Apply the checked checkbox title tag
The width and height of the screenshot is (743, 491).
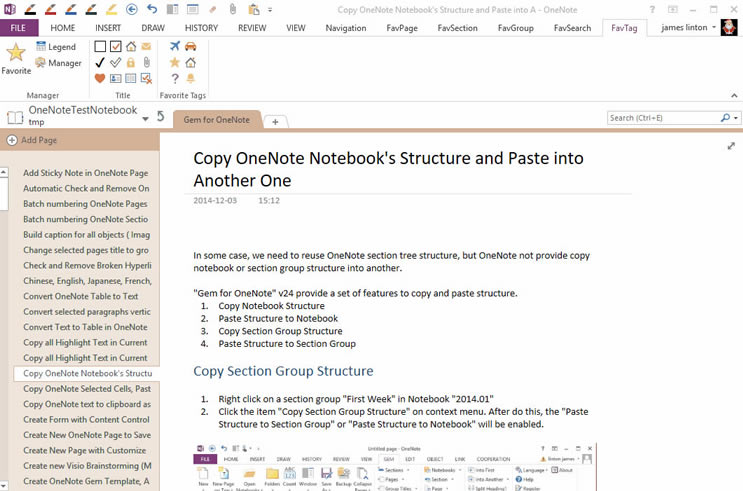tap(116, 46)
